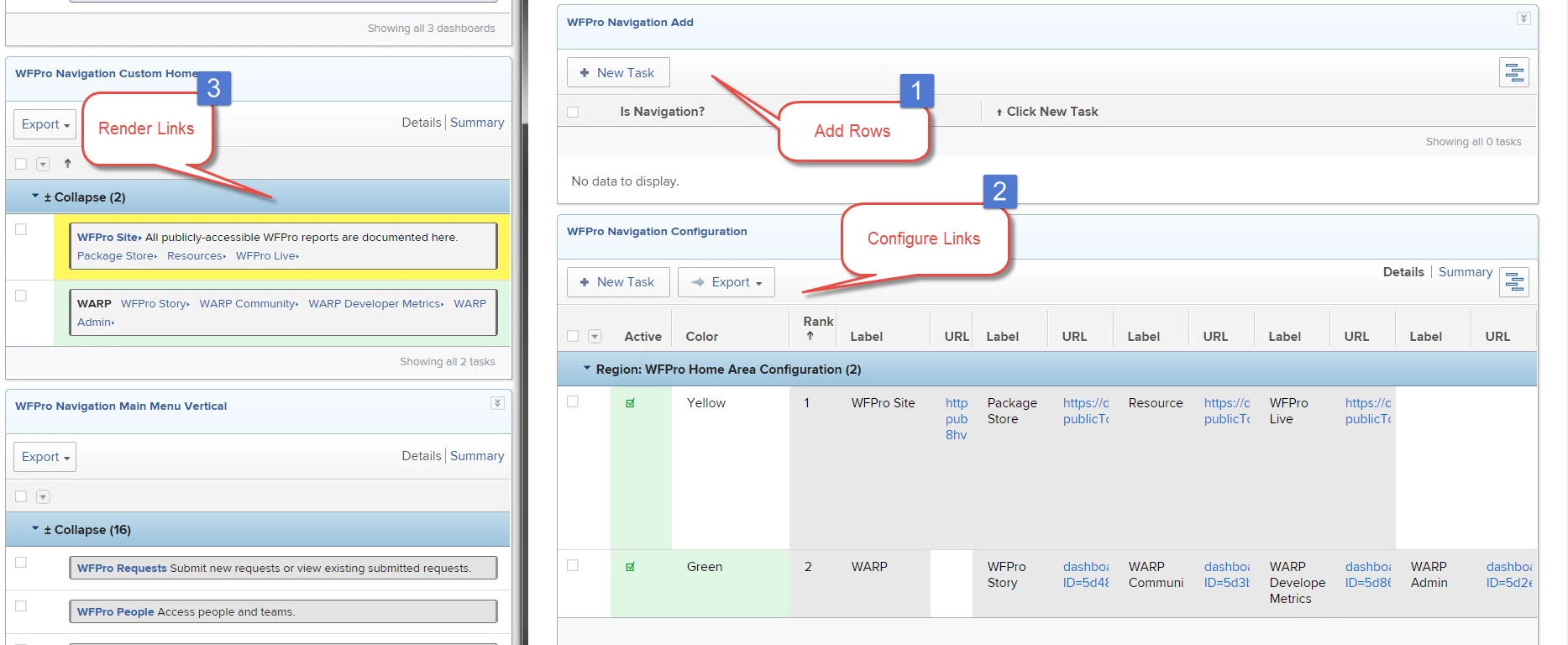This screenshot has width=1568, height=645.
Task: Select checkbox for WFPro Requests row
Action: point(21,562)
